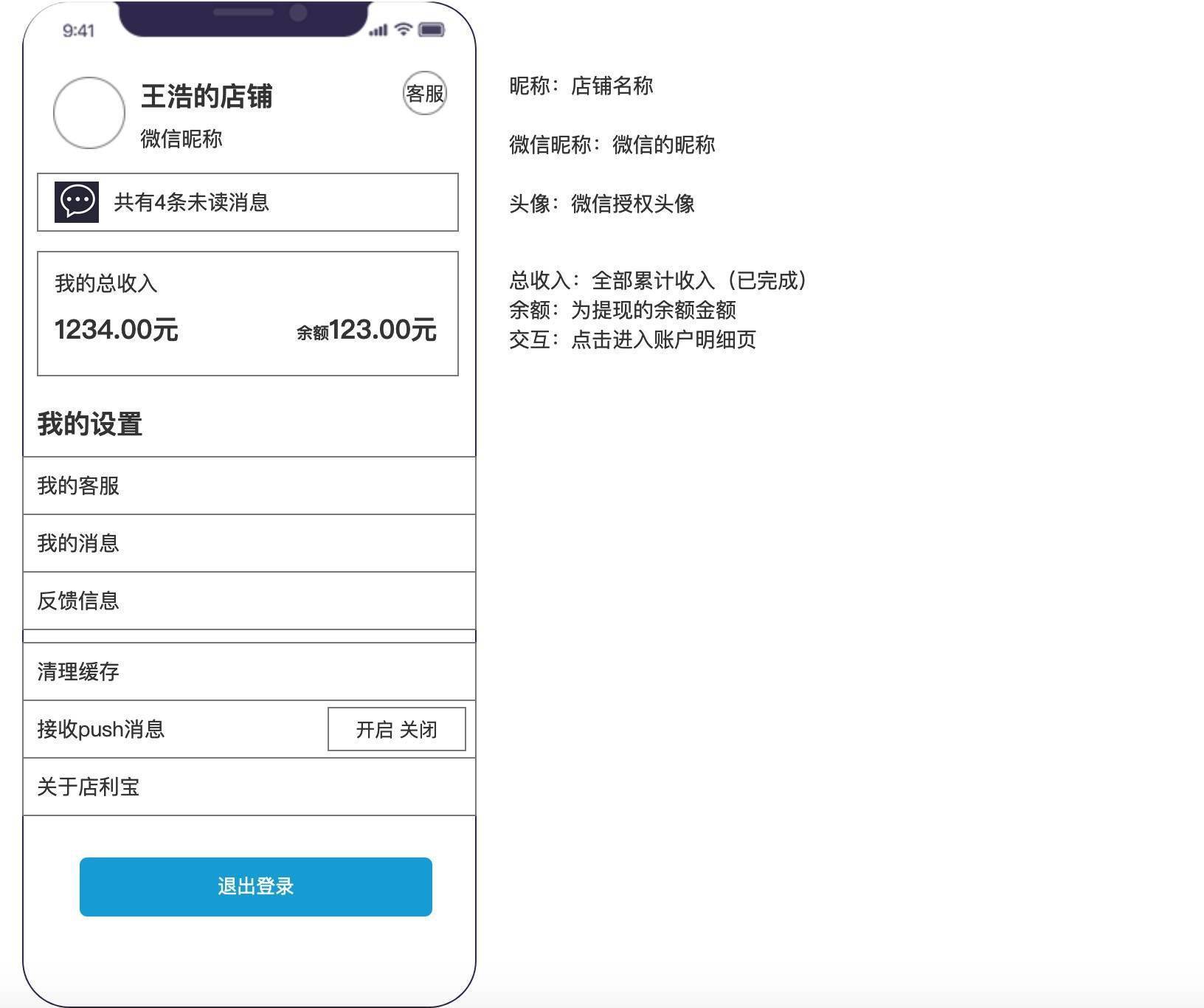This screenshot has height=1008, width=1204.
Task: Open 关于店利宝 row
Action: pyautogui.click(x=249, y=787)
